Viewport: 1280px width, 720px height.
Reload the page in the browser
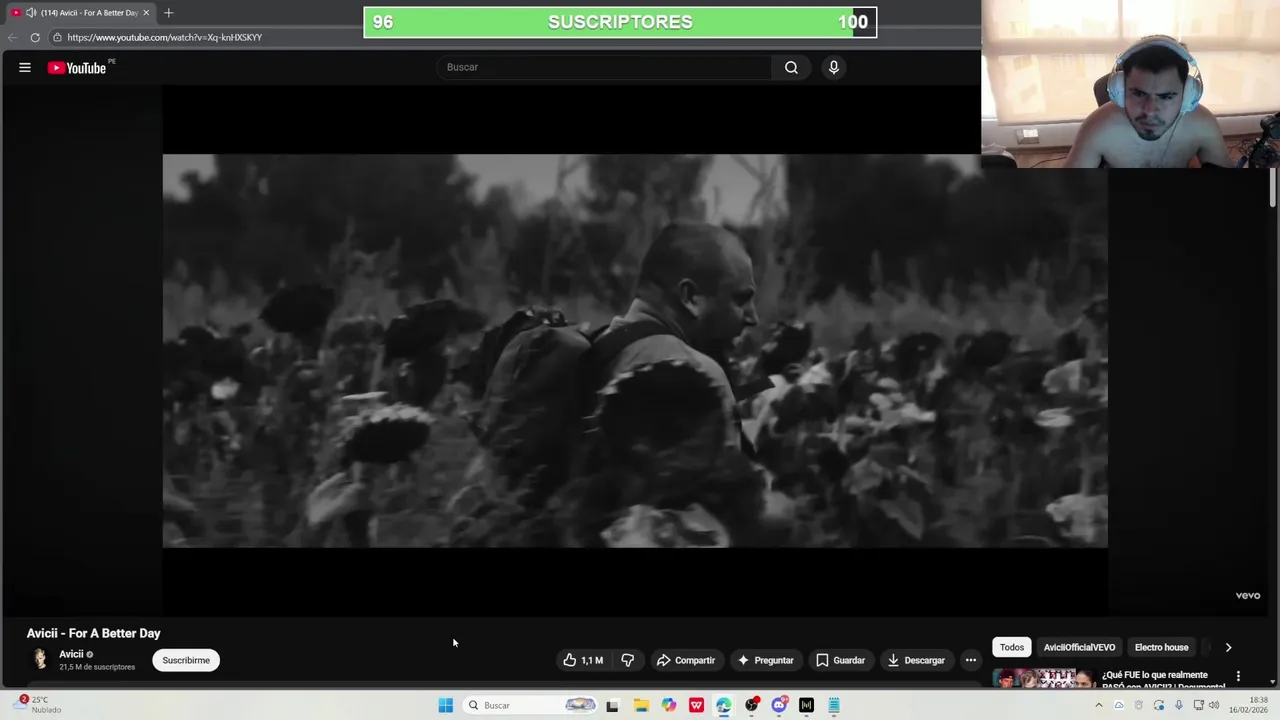coord(35,37)
